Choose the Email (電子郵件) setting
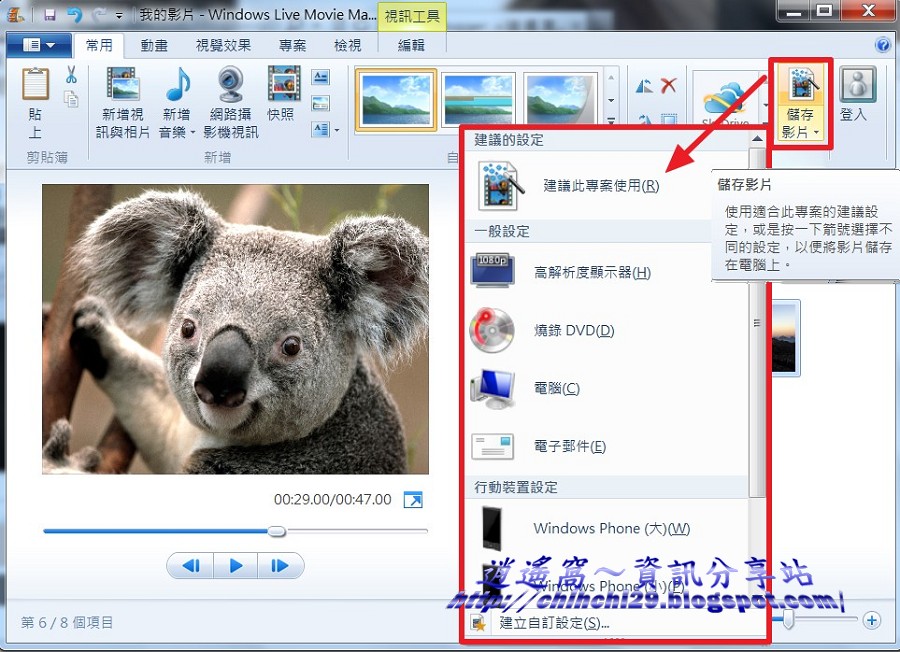 click(x=606, y=446)
